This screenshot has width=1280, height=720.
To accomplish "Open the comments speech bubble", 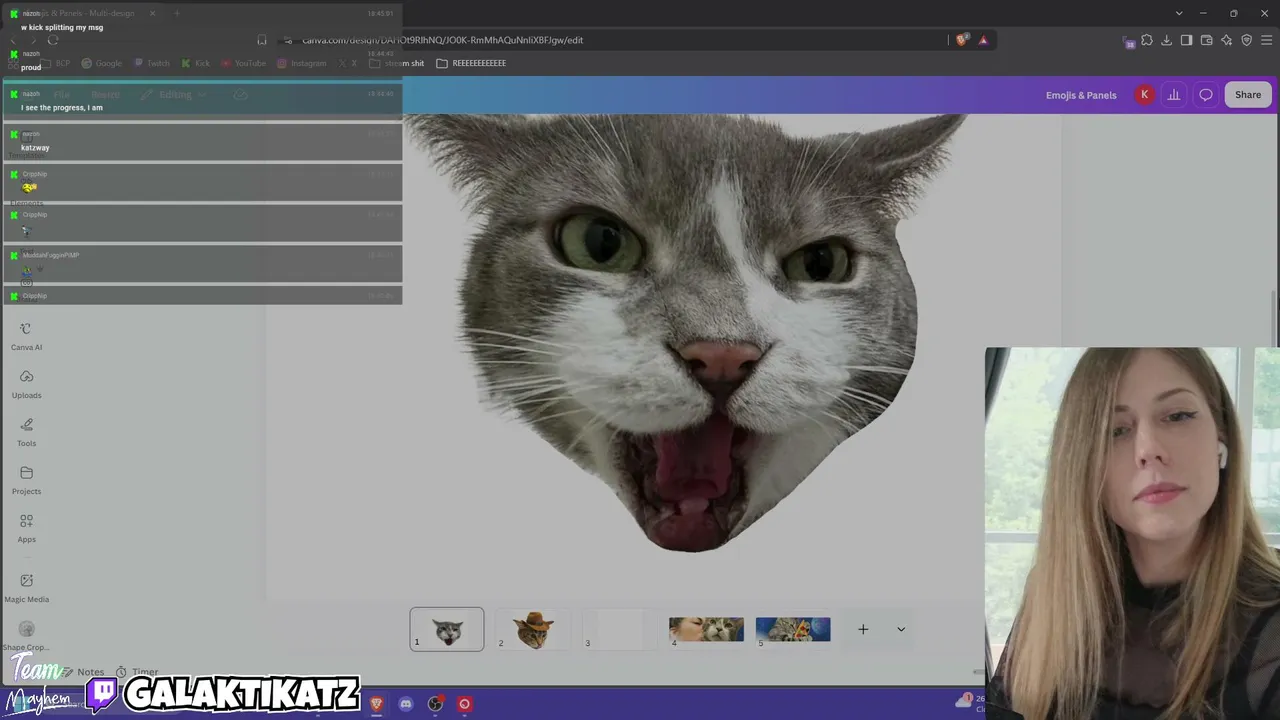I will click(1206, 95).
